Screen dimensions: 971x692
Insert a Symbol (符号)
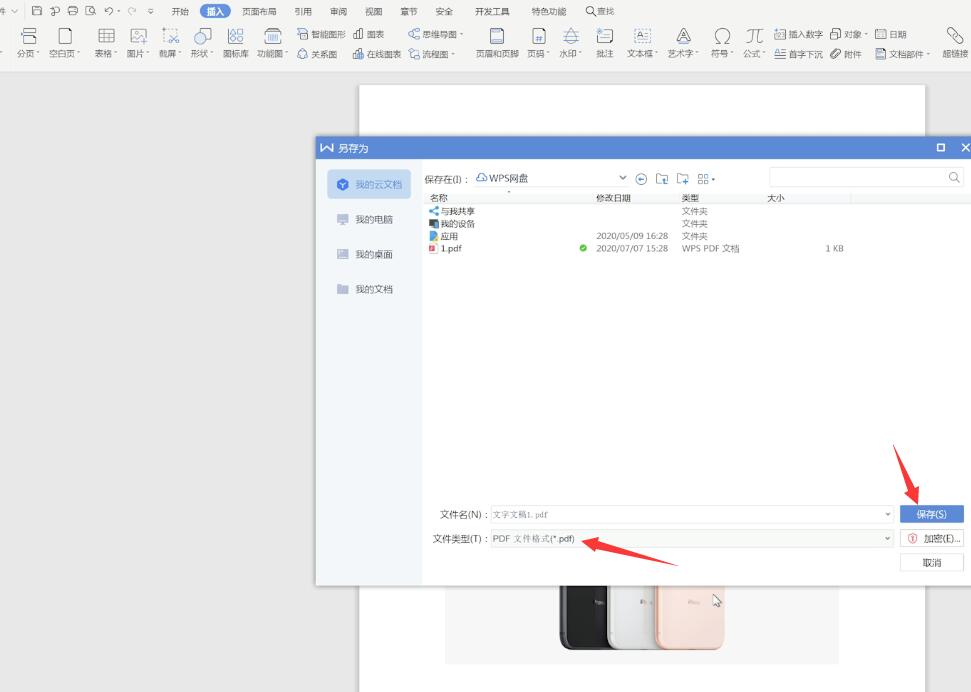click(721, 43)
